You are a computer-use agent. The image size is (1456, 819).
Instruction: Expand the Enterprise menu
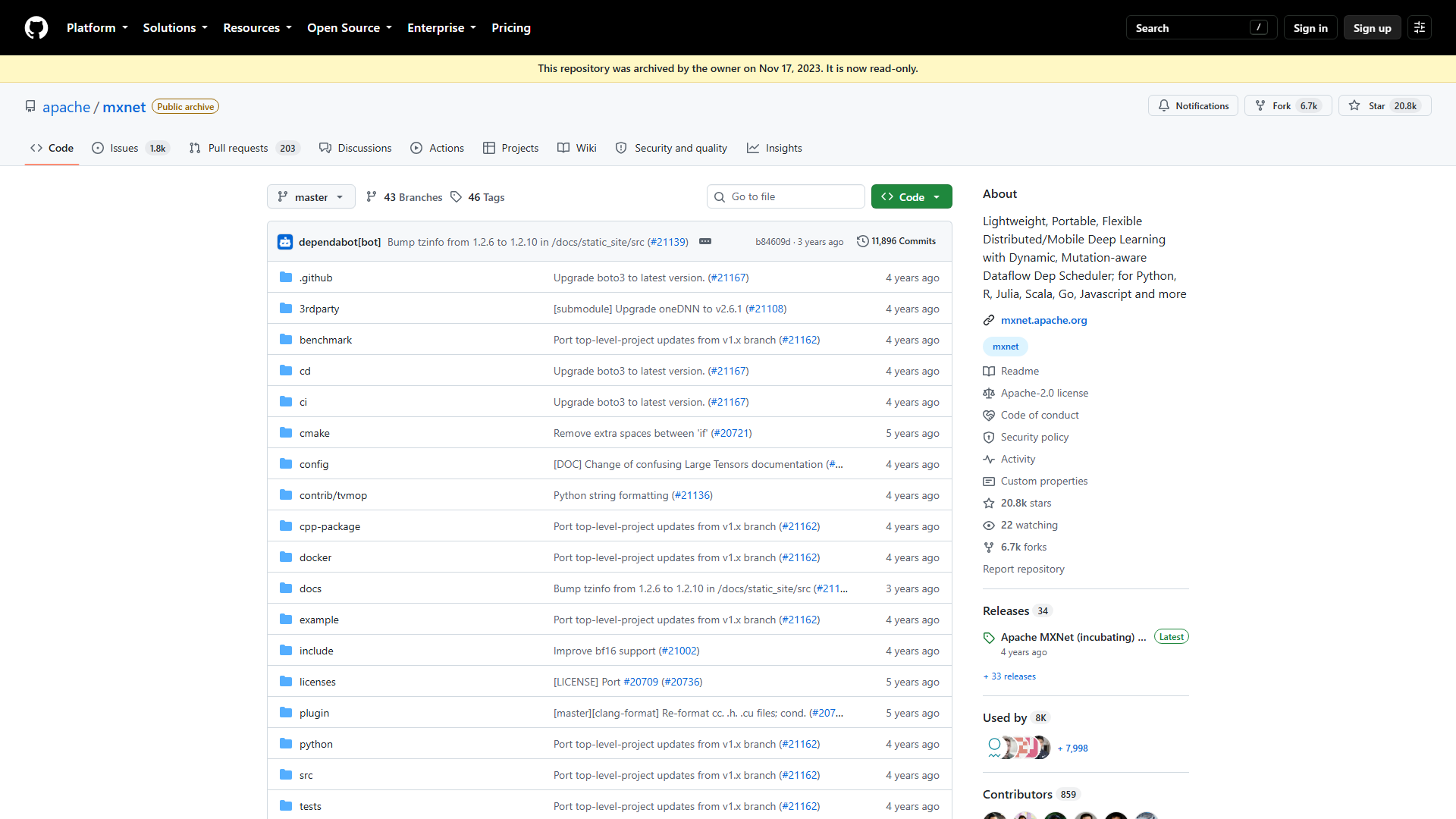[x=441, y=28]
